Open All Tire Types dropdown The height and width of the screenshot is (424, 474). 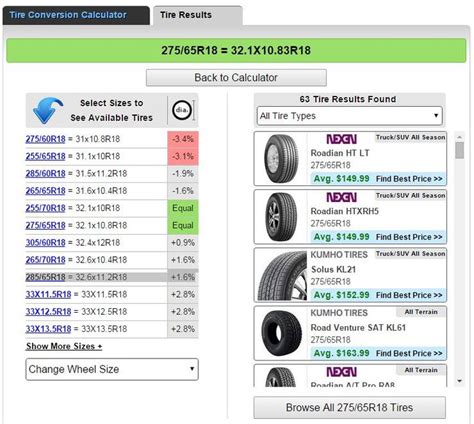[350, 116]
